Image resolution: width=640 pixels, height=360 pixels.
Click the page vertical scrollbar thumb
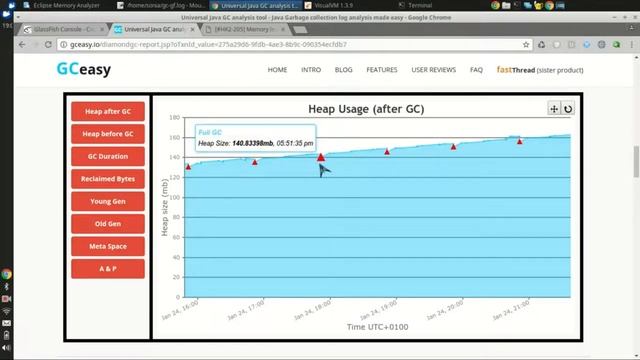click(636, 162)
